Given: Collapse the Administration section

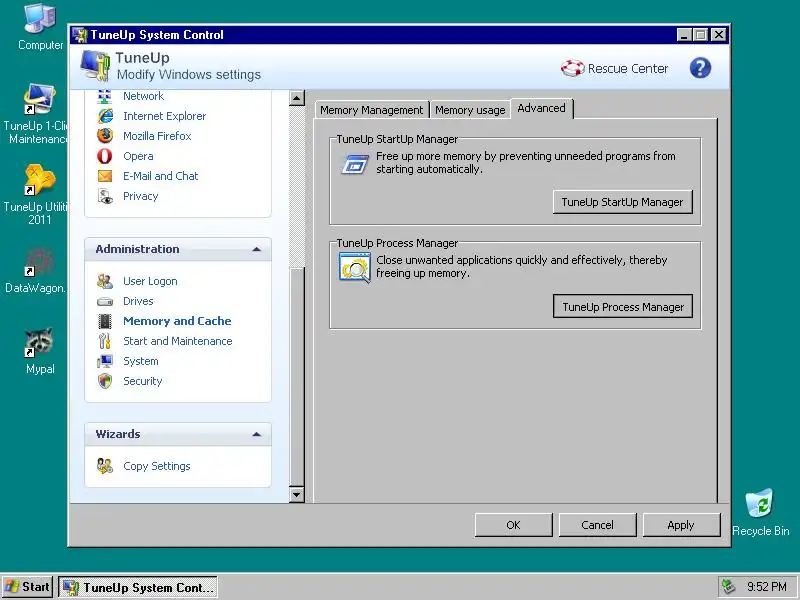Looking at the screenshot, I should coord(257,249).
